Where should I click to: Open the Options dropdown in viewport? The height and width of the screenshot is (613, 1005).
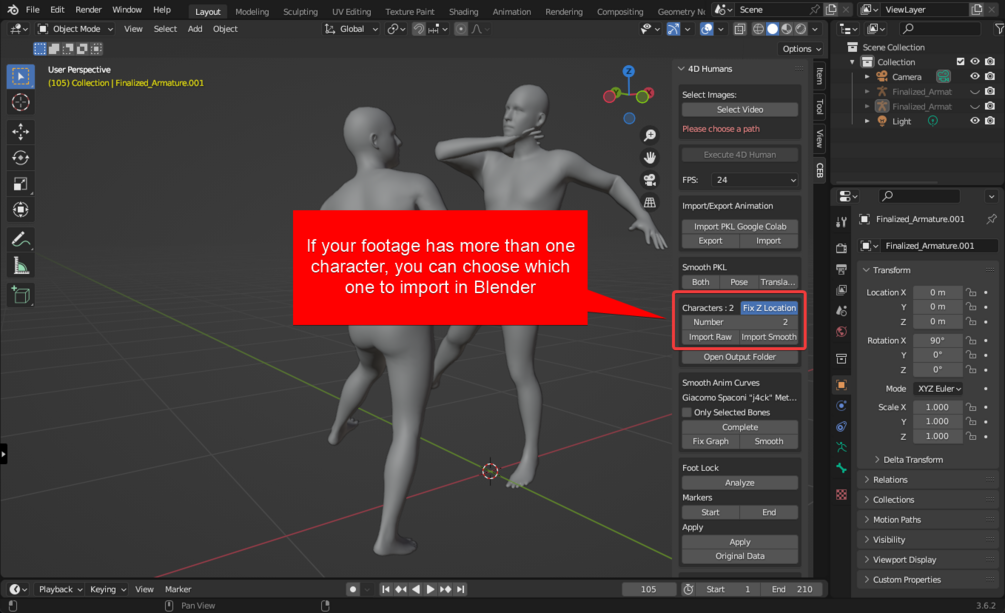pos(801,49)
